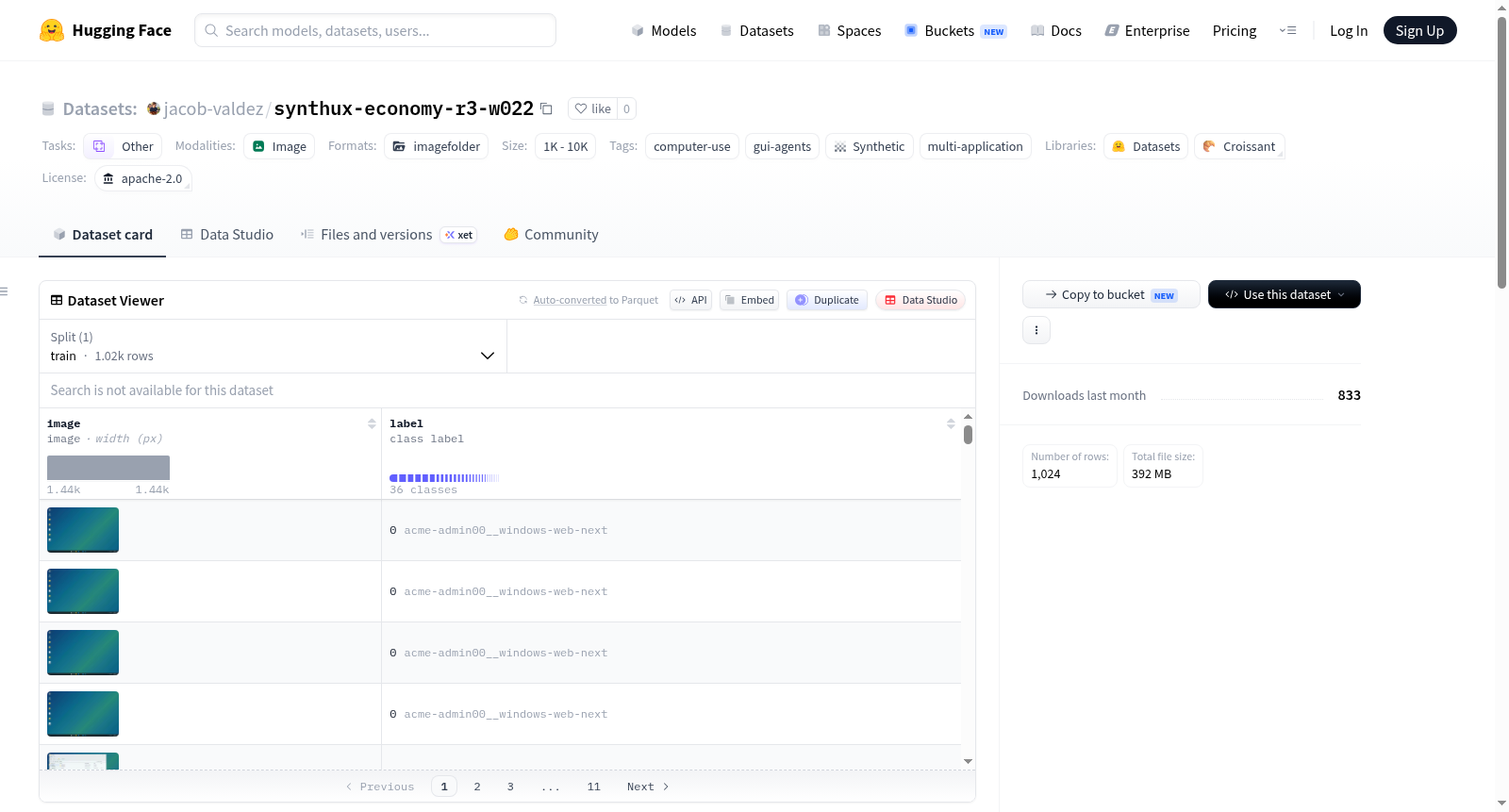Click the down arrow of viewer scrollbar
This screenshot has height=812, width=1509.
click(x=968, y=761)
